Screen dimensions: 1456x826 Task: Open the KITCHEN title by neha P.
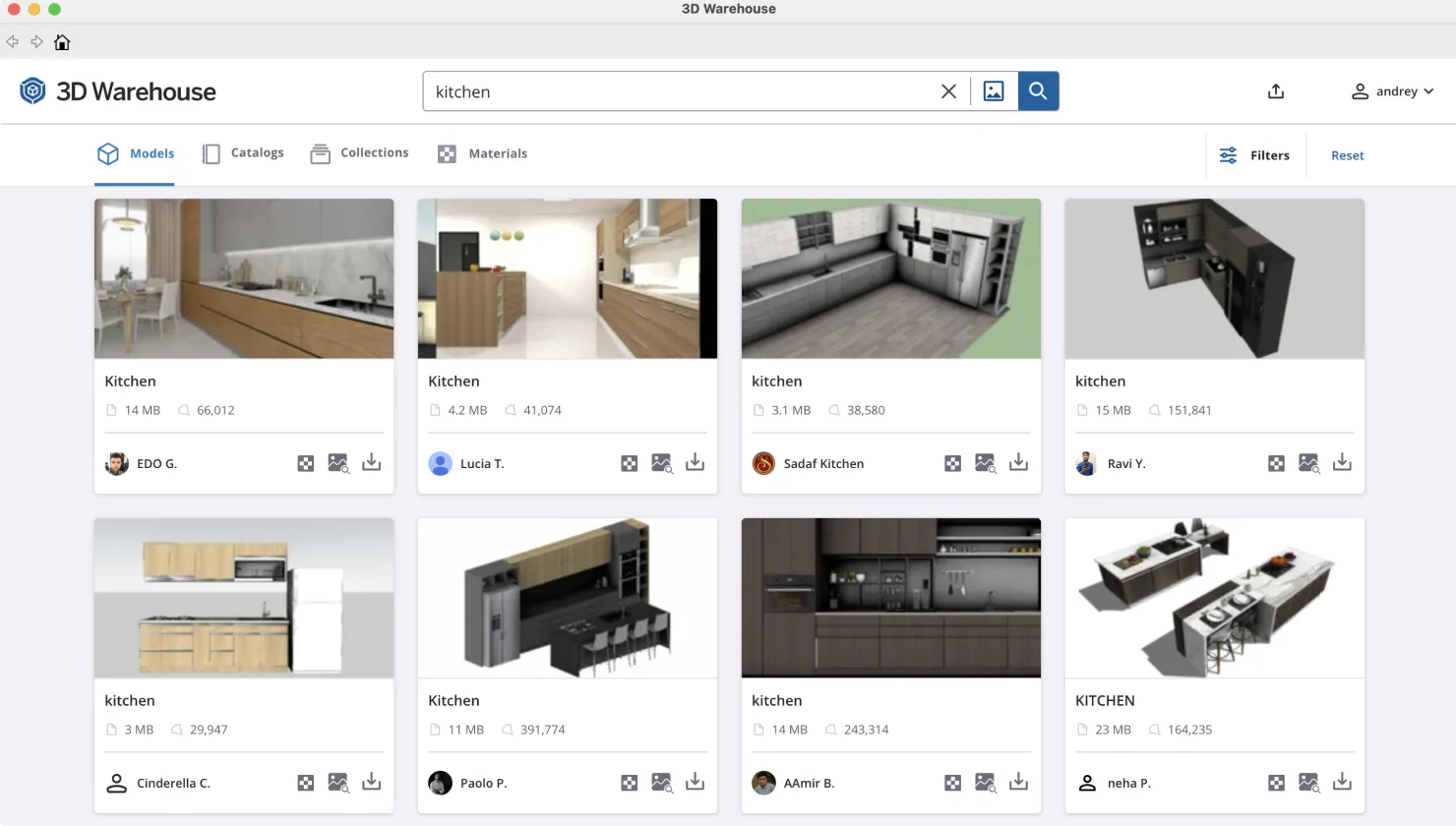point(1105,700)
